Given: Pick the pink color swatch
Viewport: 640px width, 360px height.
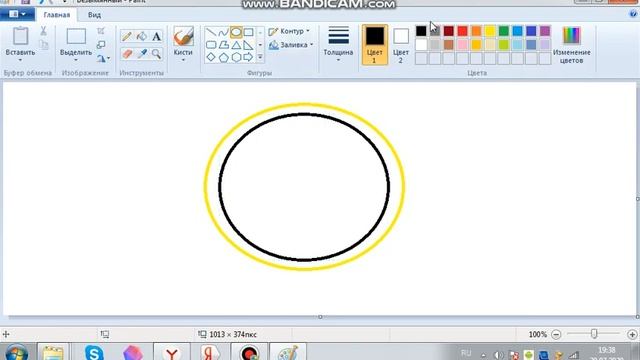Looking at the screenshot, I should click(462, 44).
